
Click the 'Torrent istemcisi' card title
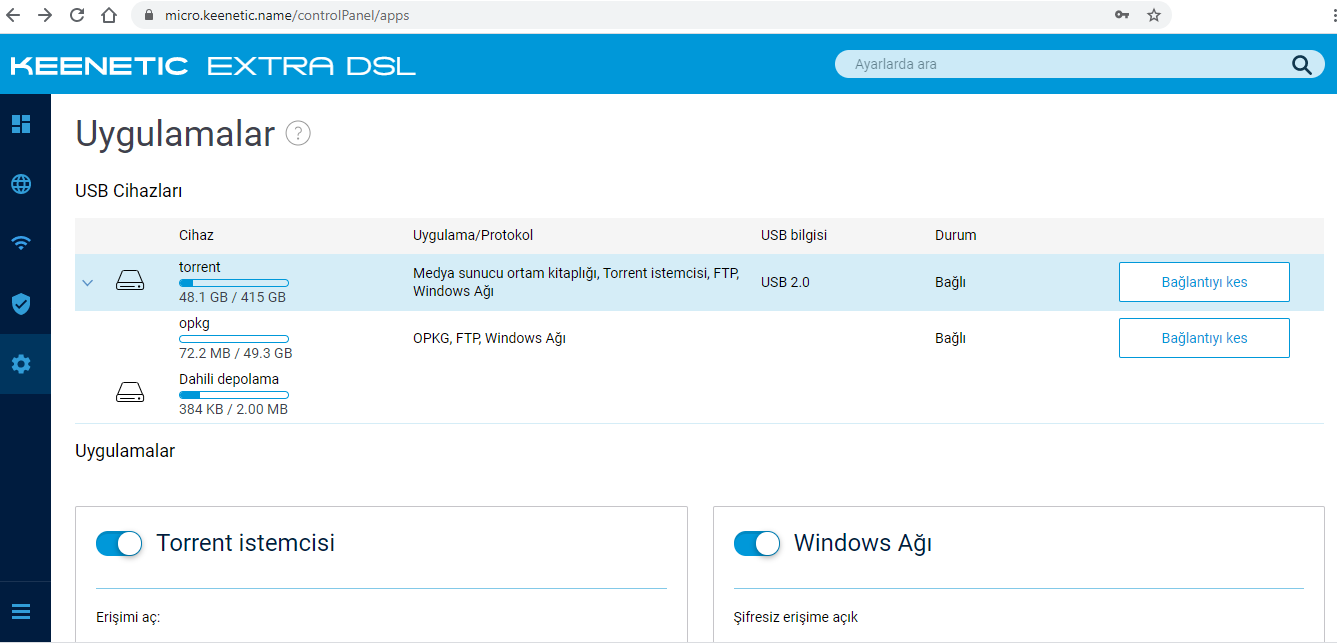point(246,543)
